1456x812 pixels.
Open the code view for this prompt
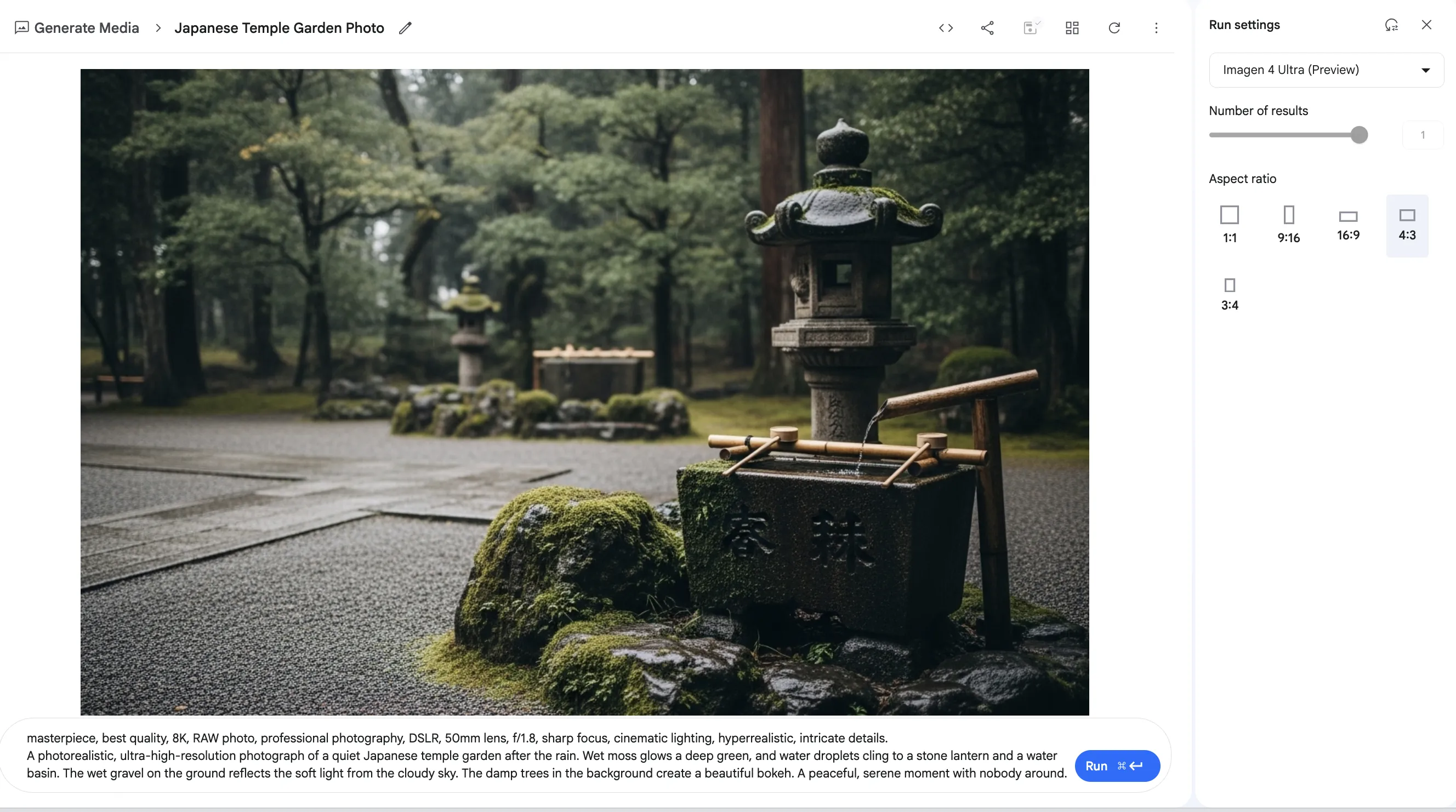945,27
